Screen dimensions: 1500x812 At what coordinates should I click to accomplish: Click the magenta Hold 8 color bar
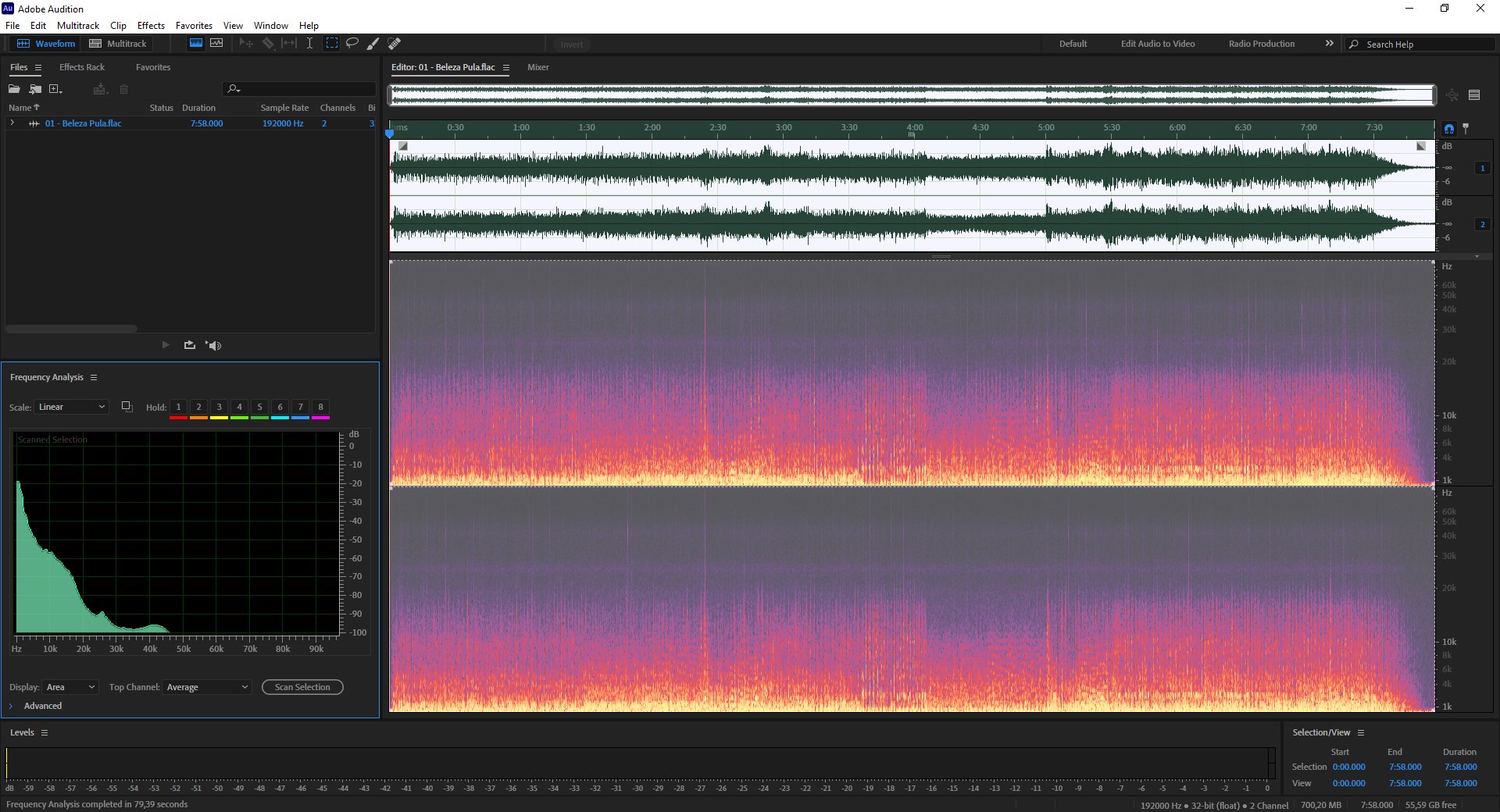tap(320, 418)
